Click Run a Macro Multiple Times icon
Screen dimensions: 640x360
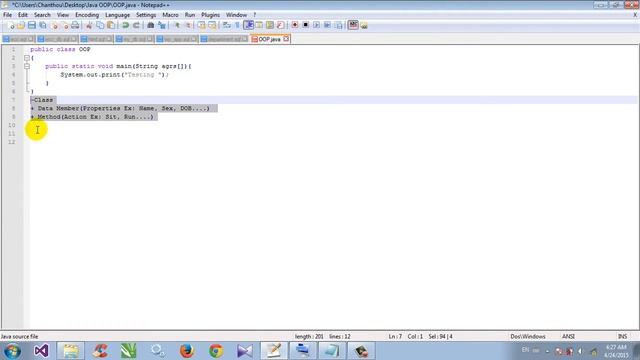pyautogui.click(x=327, y=25)
